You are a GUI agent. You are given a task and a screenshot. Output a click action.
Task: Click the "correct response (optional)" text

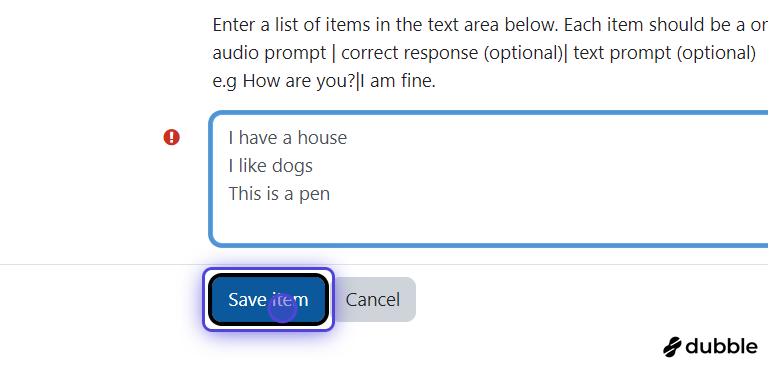[452, 53]
